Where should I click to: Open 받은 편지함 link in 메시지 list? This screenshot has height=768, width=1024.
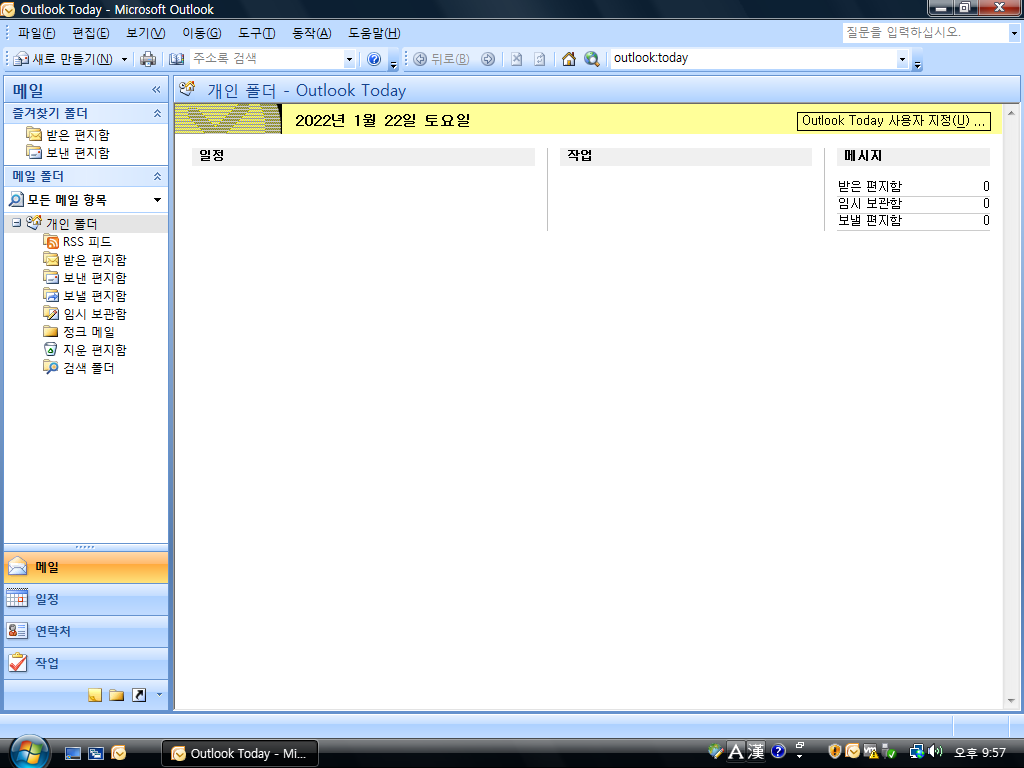click(x=870, y=186)
